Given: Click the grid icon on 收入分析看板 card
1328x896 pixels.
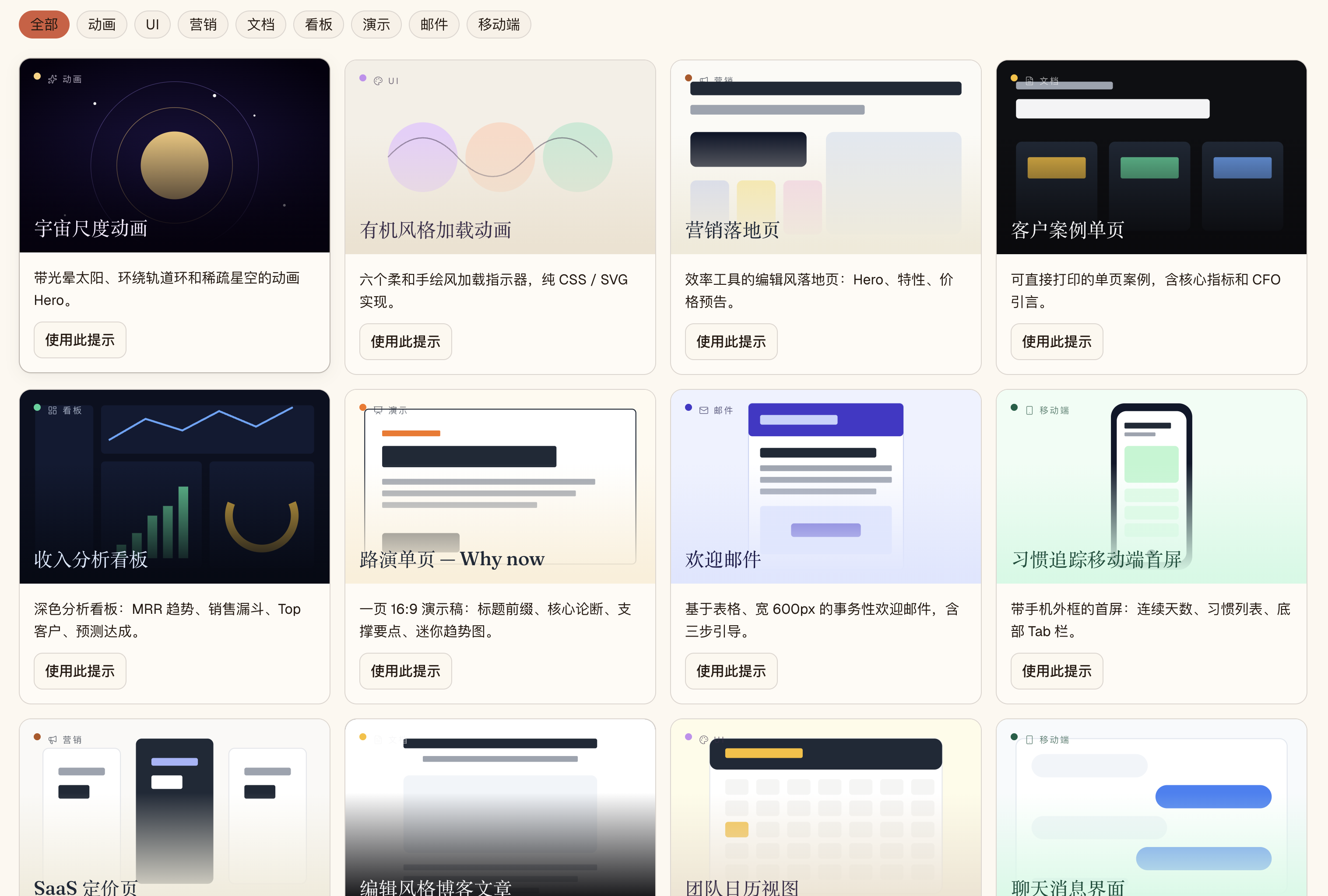Looking at the screenshot, I should 53,410.
